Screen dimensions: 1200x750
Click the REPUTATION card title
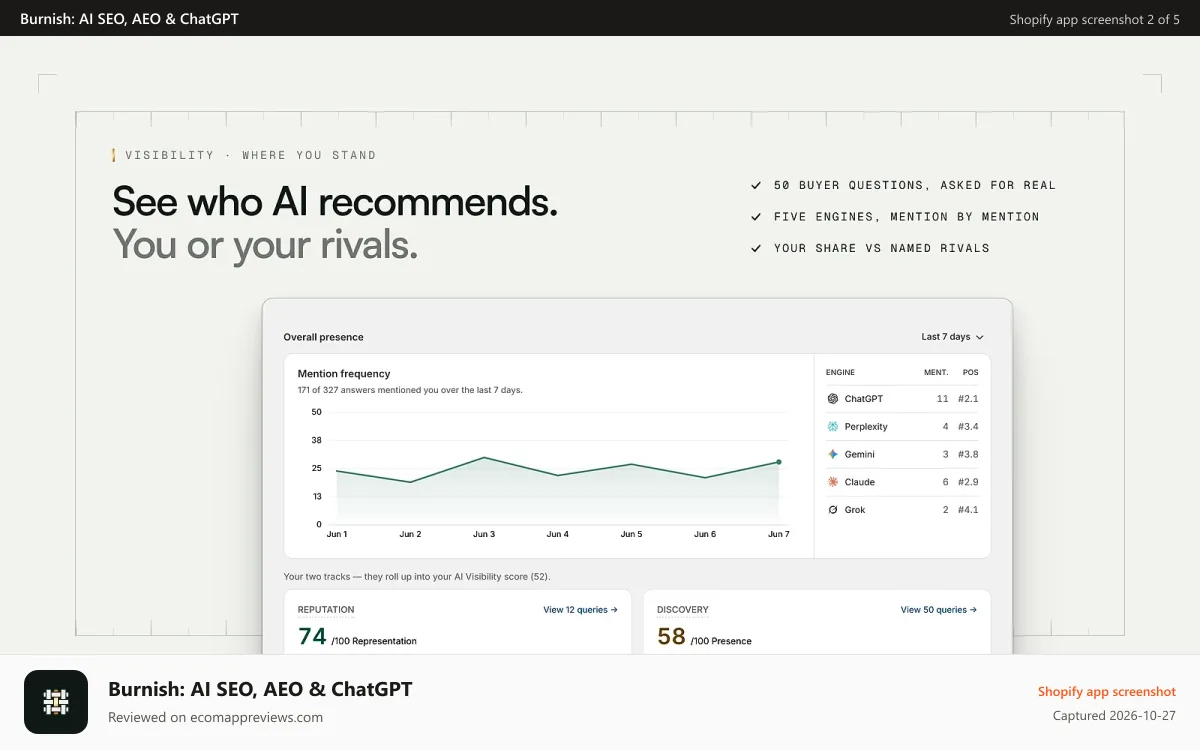[326, 610]
